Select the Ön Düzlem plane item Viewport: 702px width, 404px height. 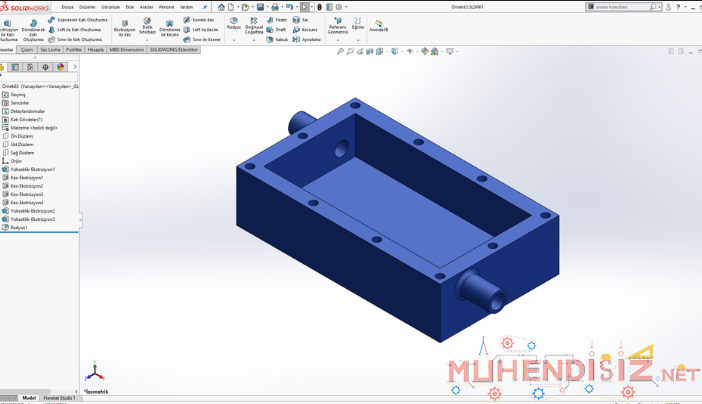(x=22, y=136)
